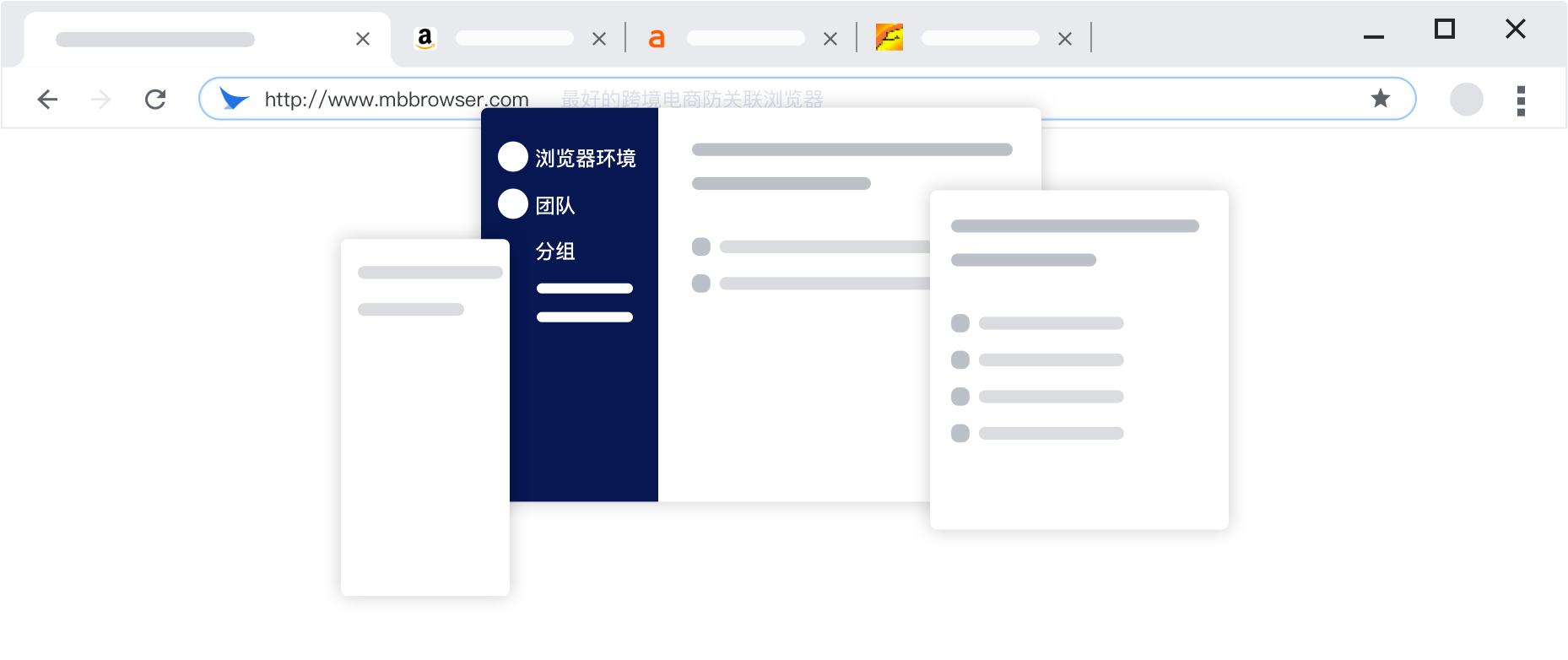The image size is (1568, 660).
Task: Reload the page with refresh icon
Action: coord(155,100)
